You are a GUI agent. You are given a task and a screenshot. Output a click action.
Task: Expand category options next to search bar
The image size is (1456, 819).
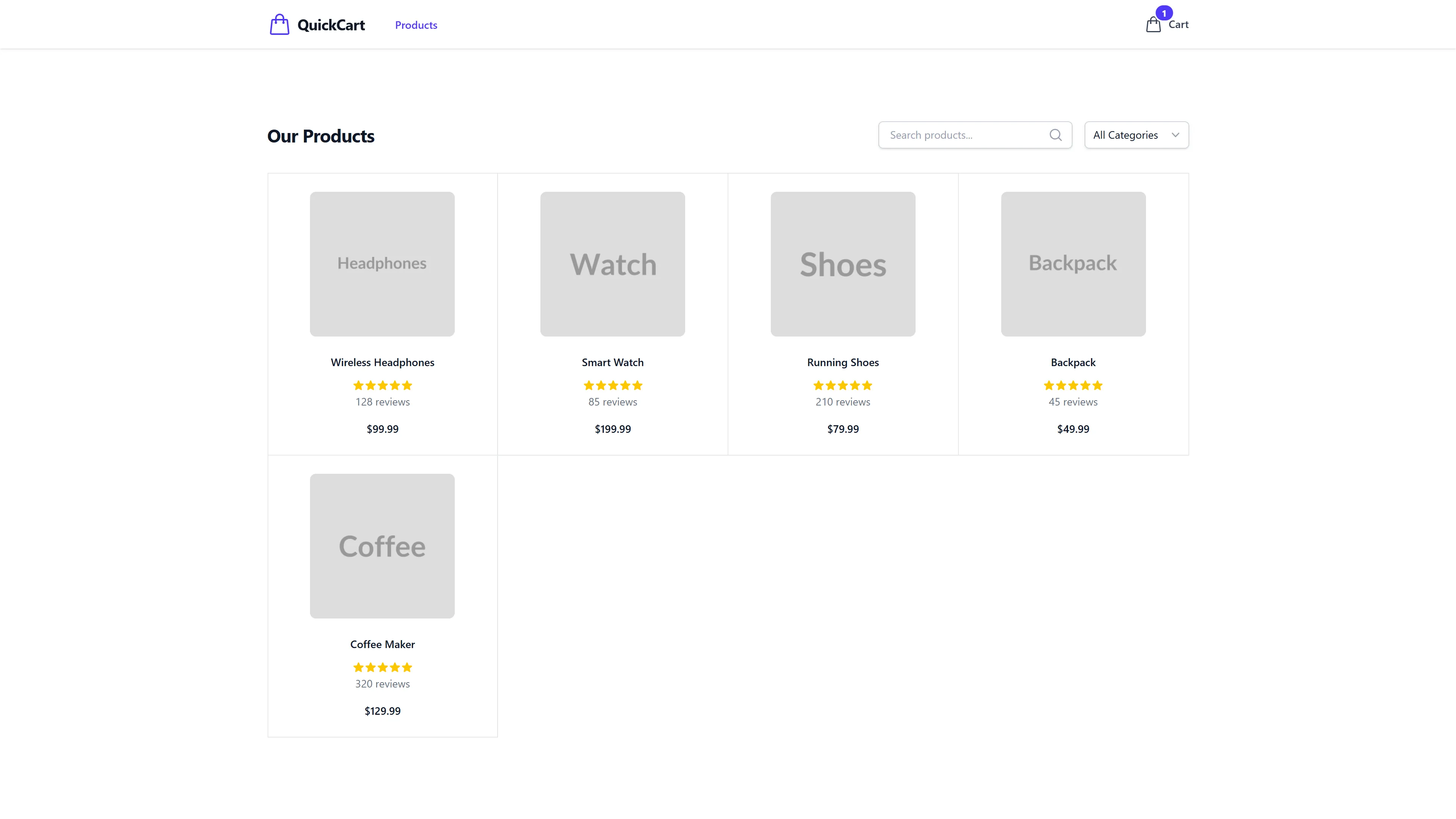point(1136,135)
